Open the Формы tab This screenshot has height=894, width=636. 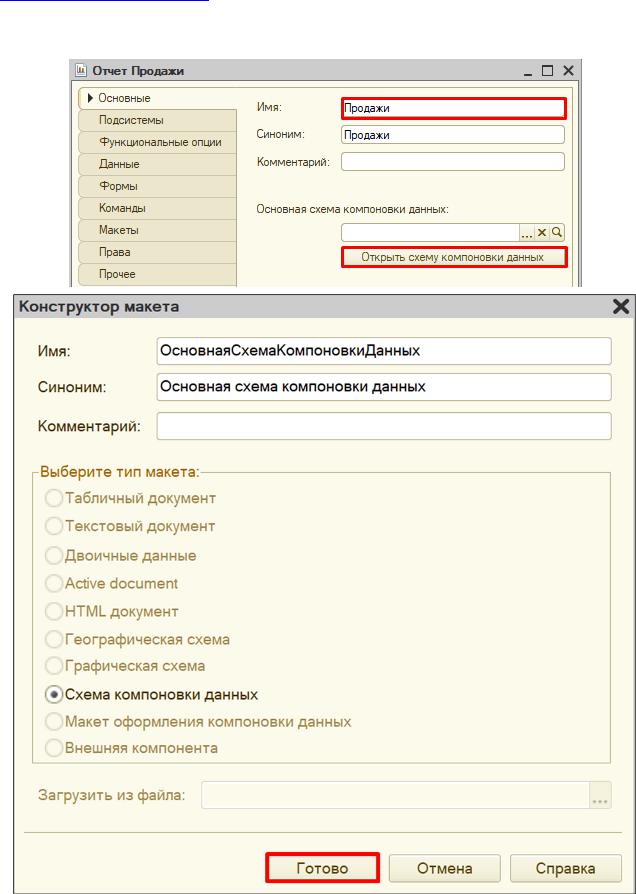pos(157,186)
